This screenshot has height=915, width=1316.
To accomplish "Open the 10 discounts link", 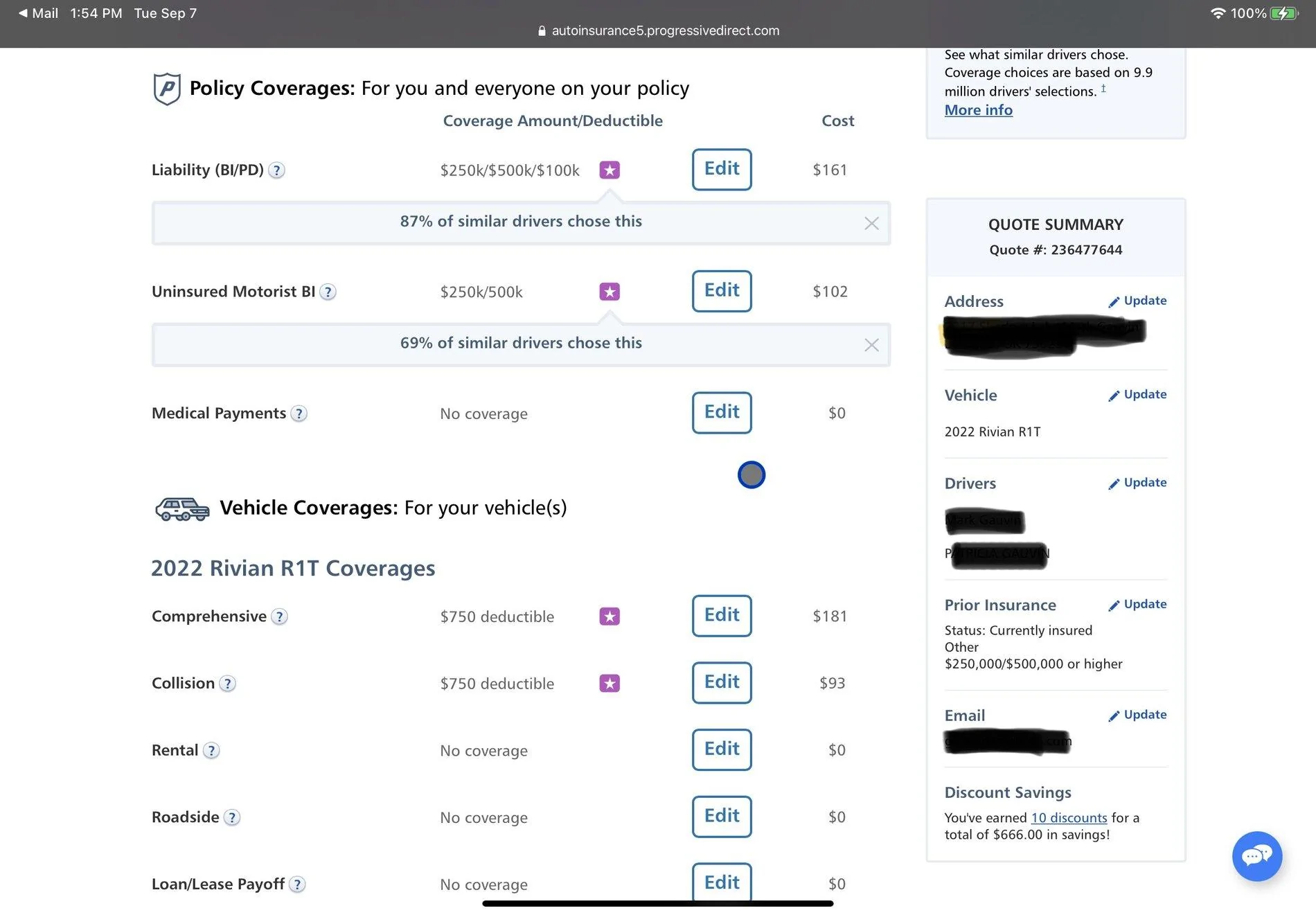I will (1069, 818).
